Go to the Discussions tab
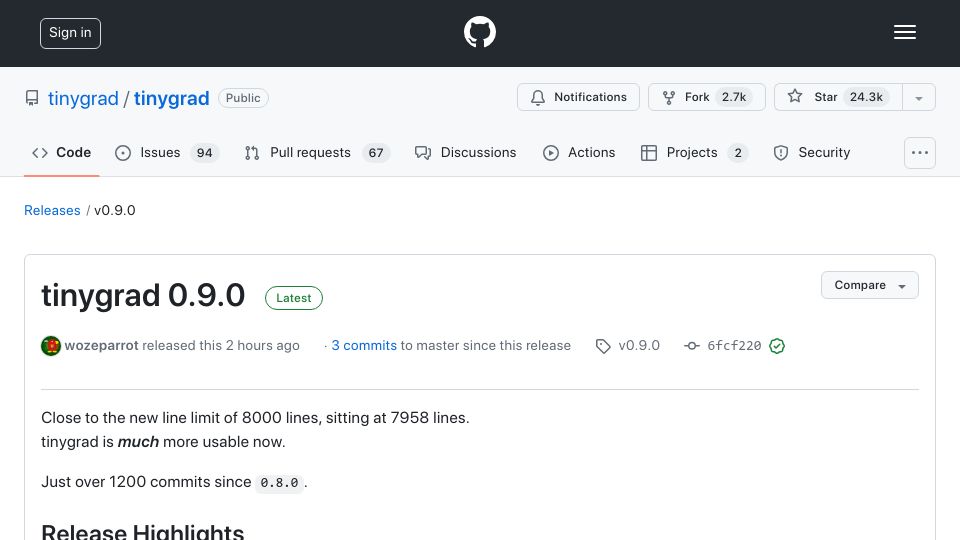Viewport: 960px width, 540px height. (465, 152)
